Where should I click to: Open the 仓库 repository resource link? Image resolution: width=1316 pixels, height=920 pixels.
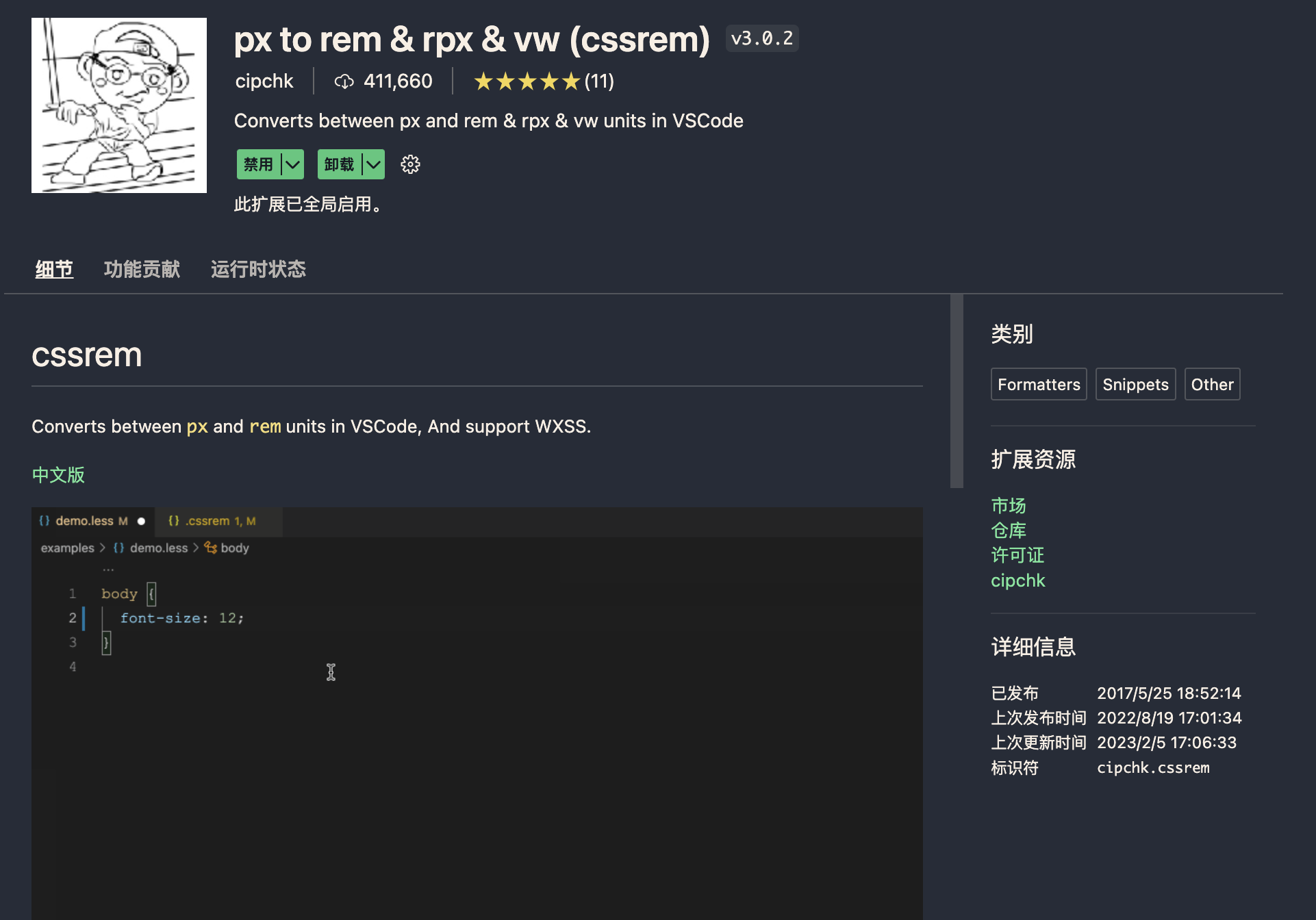click(x=1008, y=530)
